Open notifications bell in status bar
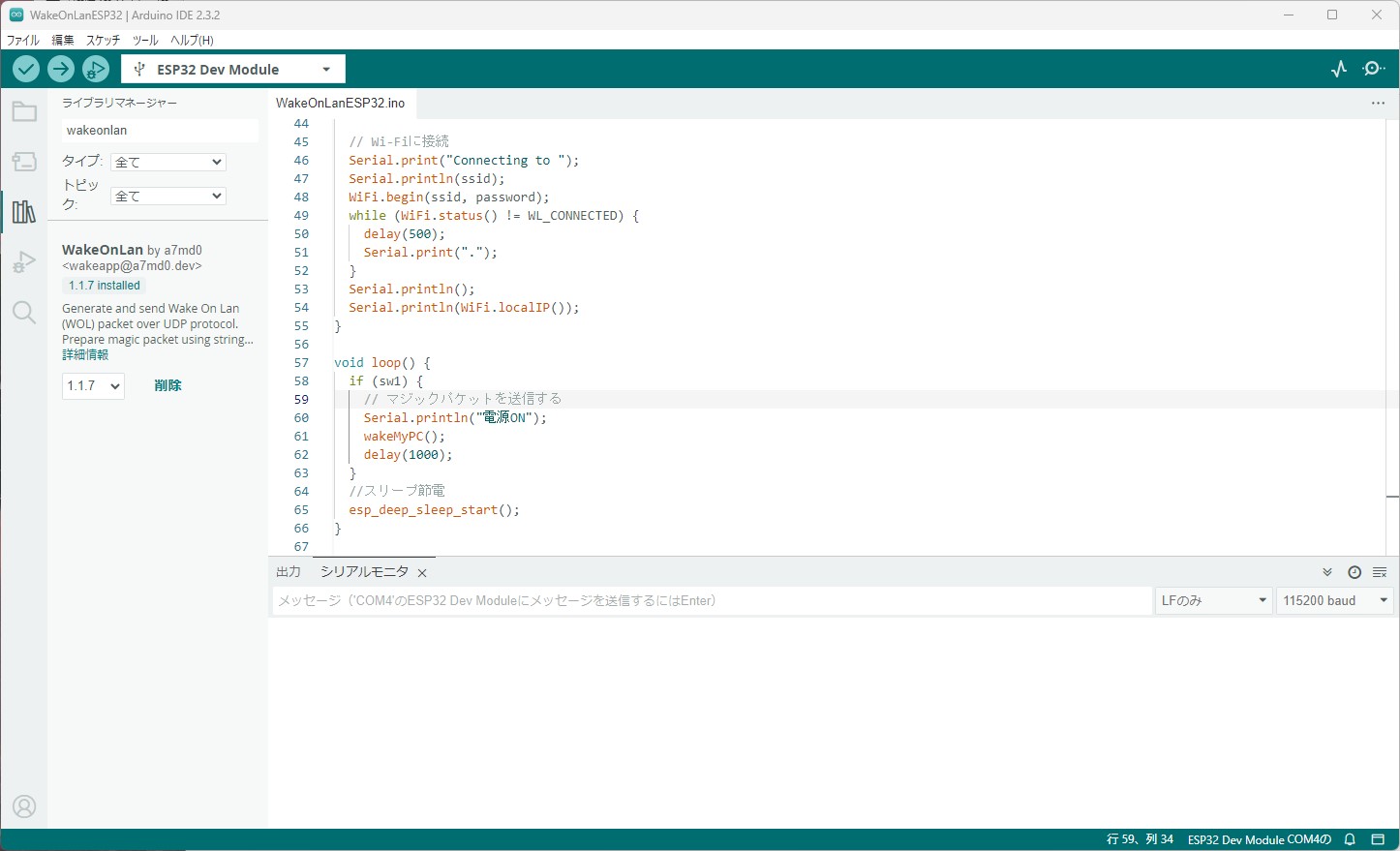Viewport: 1400px width, 851px height. (x=1350, y=839)
